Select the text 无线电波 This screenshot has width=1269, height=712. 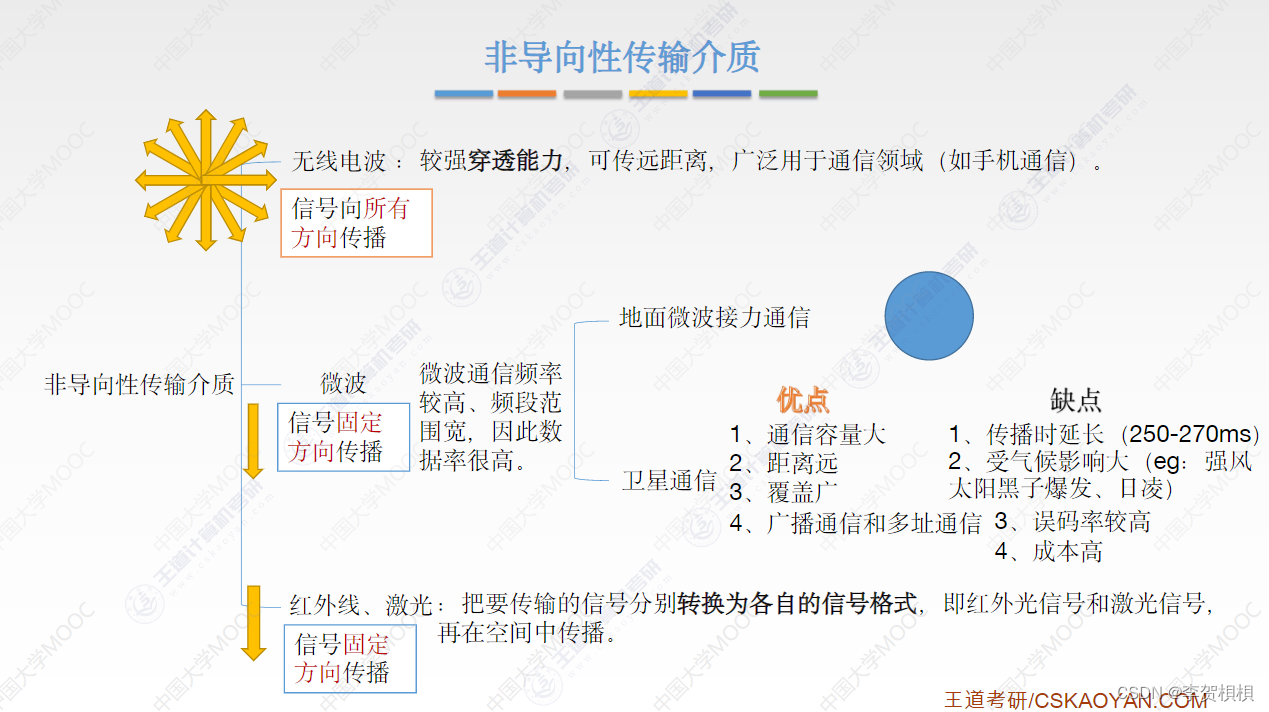340,161
